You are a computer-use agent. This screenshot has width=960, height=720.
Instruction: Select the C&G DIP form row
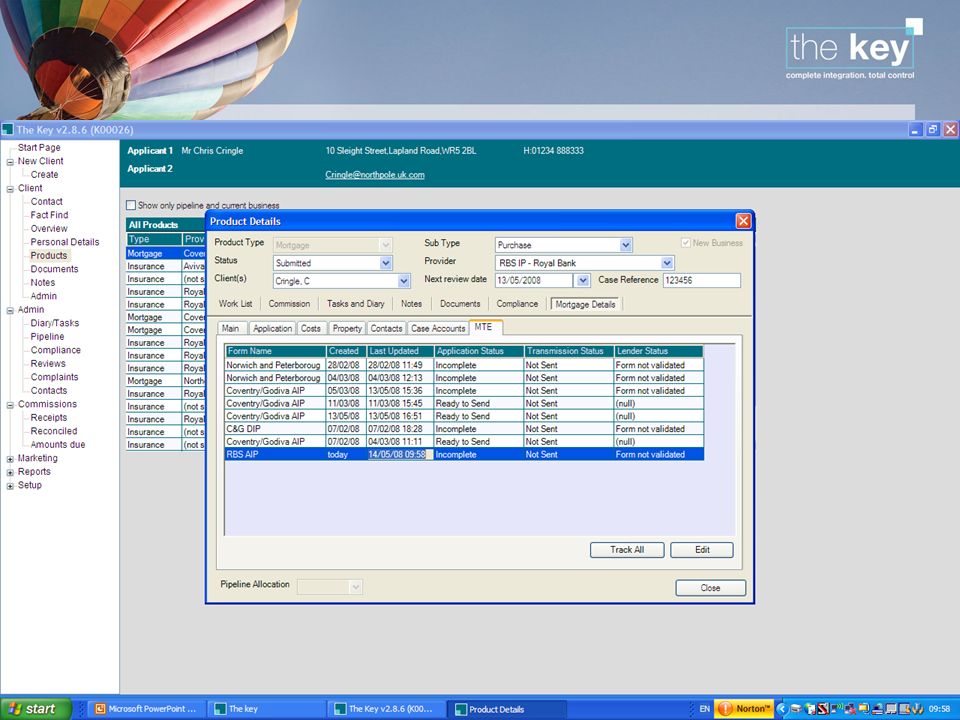[x=464, y=429]
